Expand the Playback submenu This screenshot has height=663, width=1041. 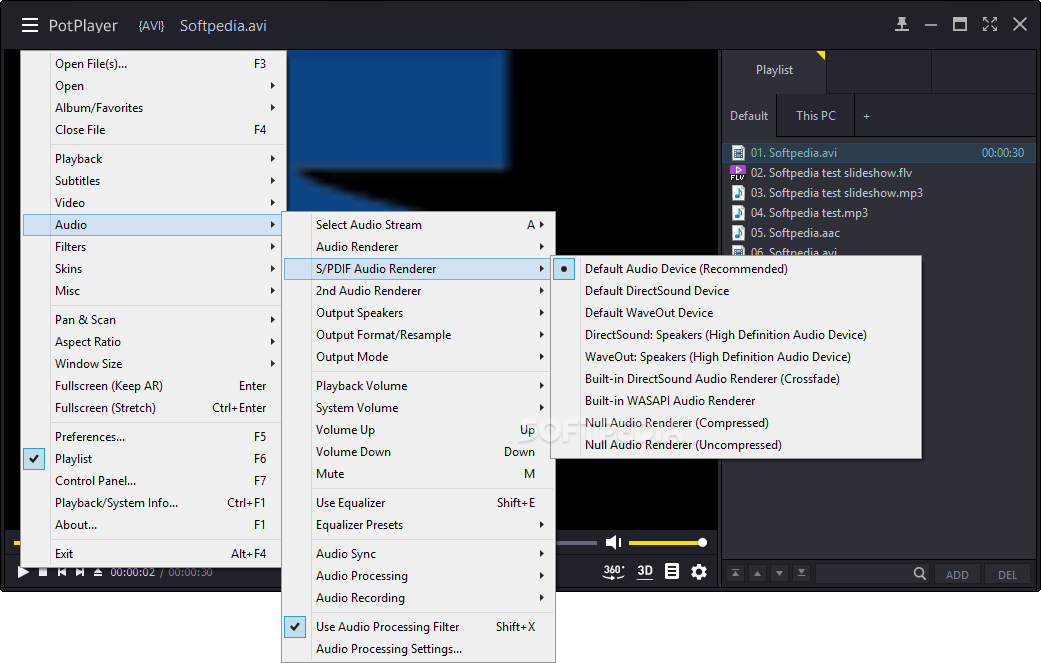[152, 159]
